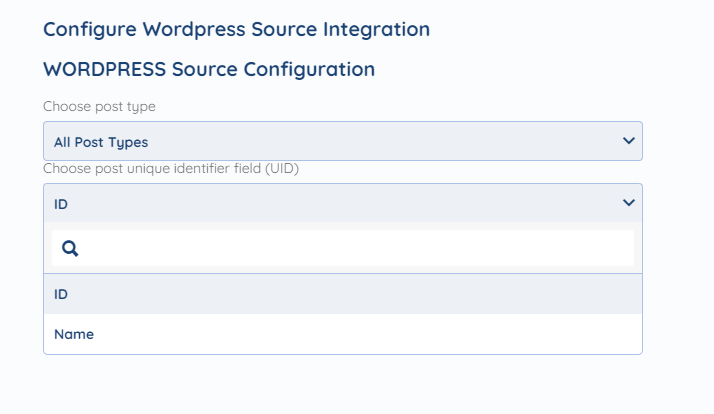Open the All Post Types dropdown
Viewport: 714px width, 414px height.
(342, 141)
